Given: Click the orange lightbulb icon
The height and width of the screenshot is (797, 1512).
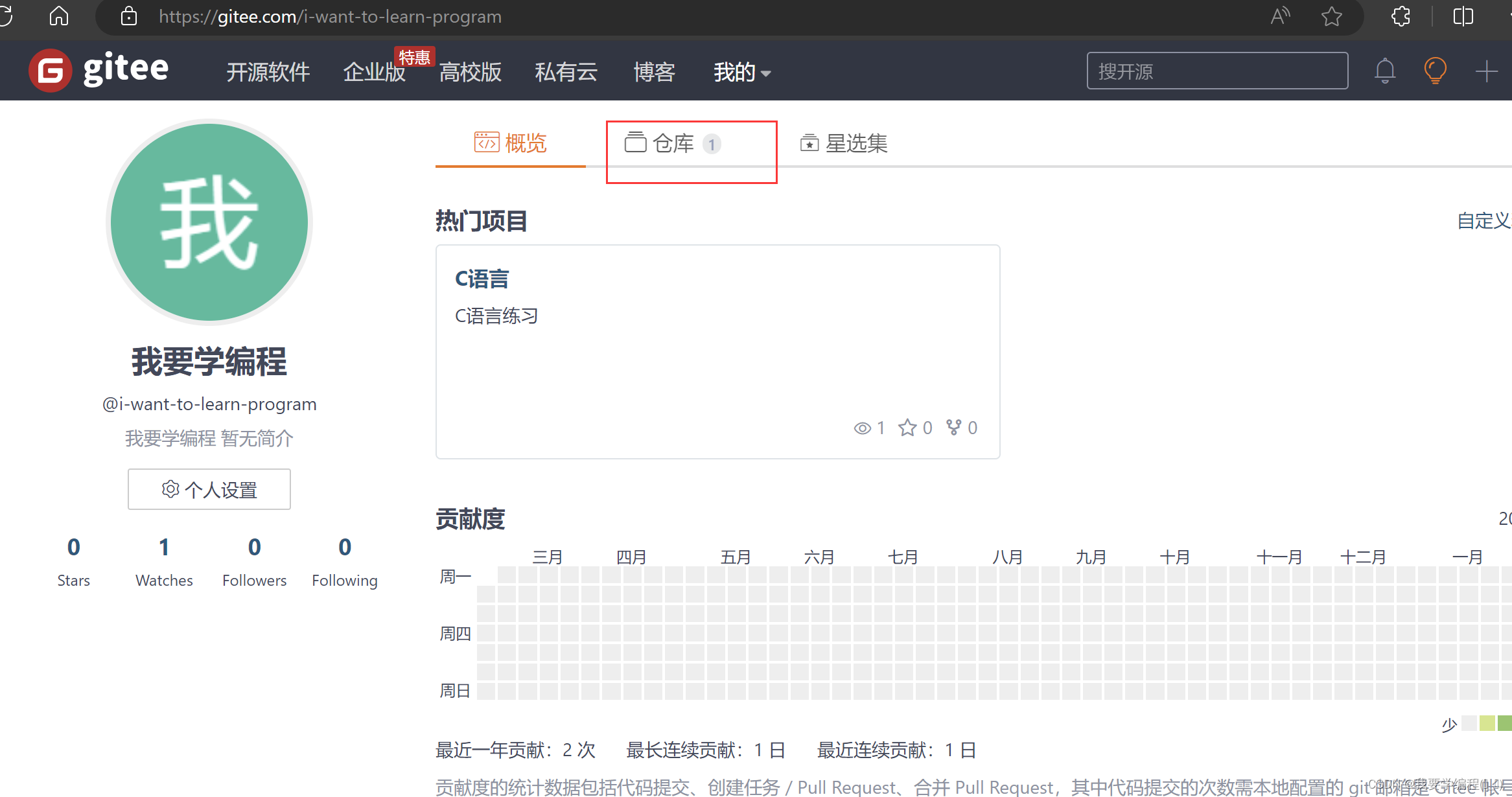Looking at the screenshot, I should (1436, 71).
